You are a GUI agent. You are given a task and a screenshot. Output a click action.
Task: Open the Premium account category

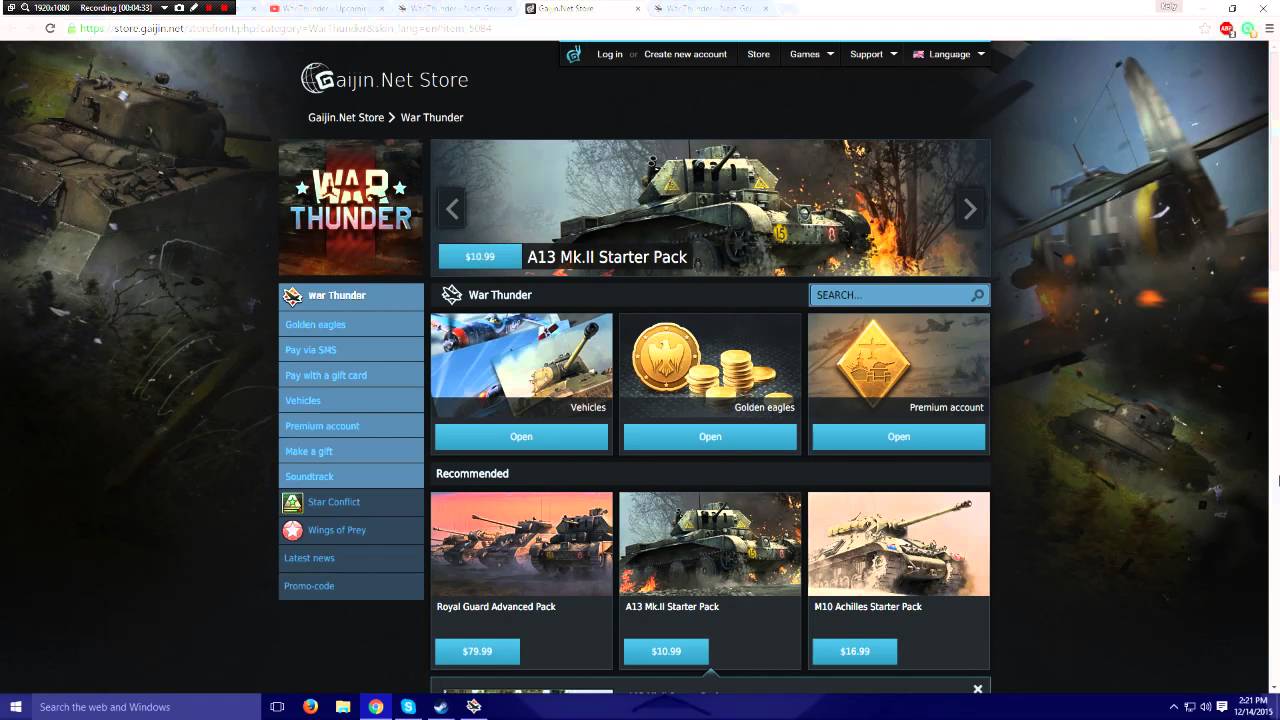[x=899, y=437]
